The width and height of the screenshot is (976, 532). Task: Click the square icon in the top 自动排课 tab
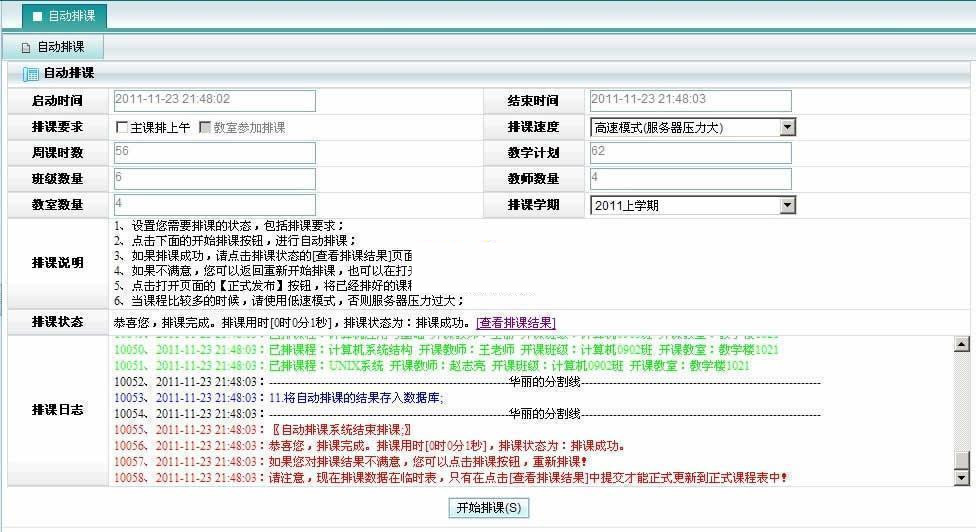tap(37, 16)
